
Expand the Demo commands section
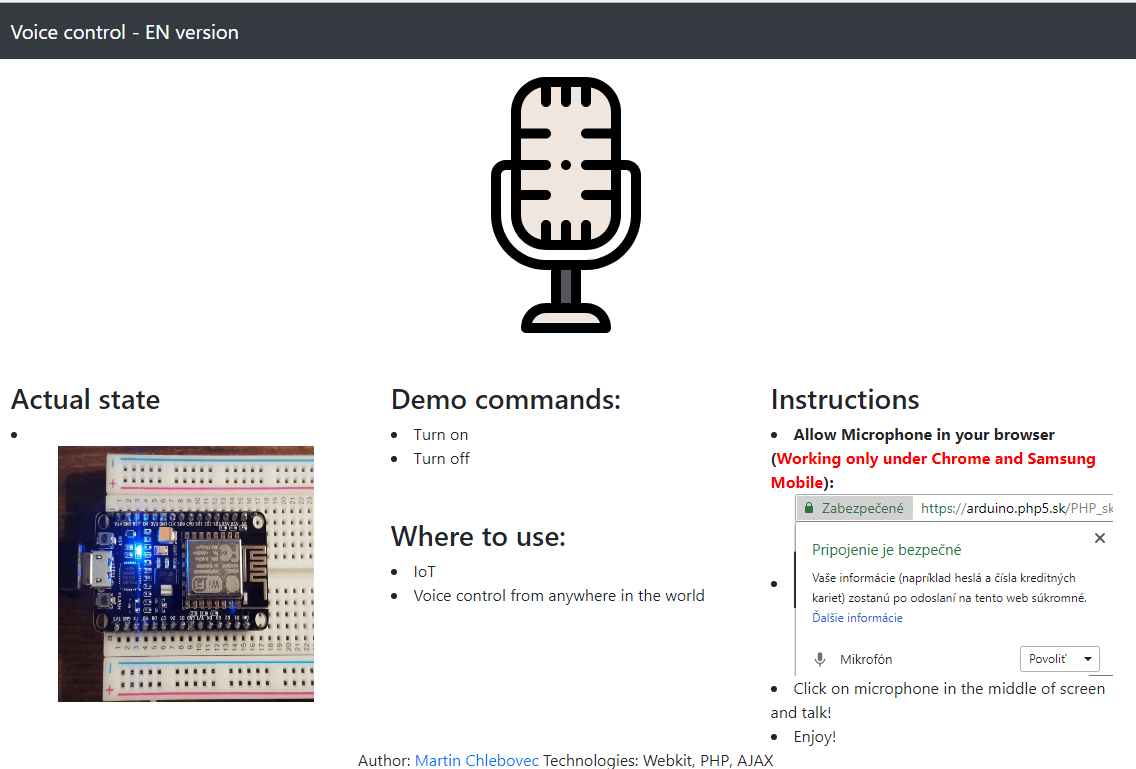point(506,399)
